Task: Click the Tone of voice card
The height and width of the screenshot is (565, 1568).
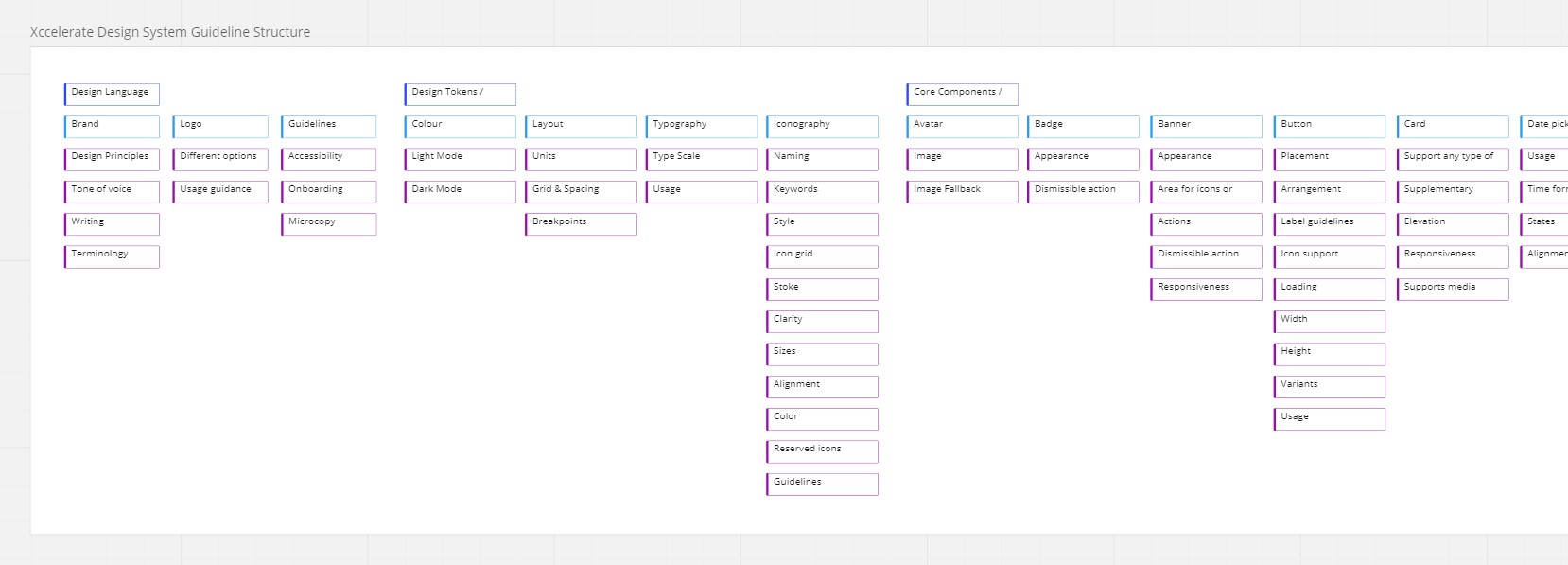Action: click(x=112, y=192)
